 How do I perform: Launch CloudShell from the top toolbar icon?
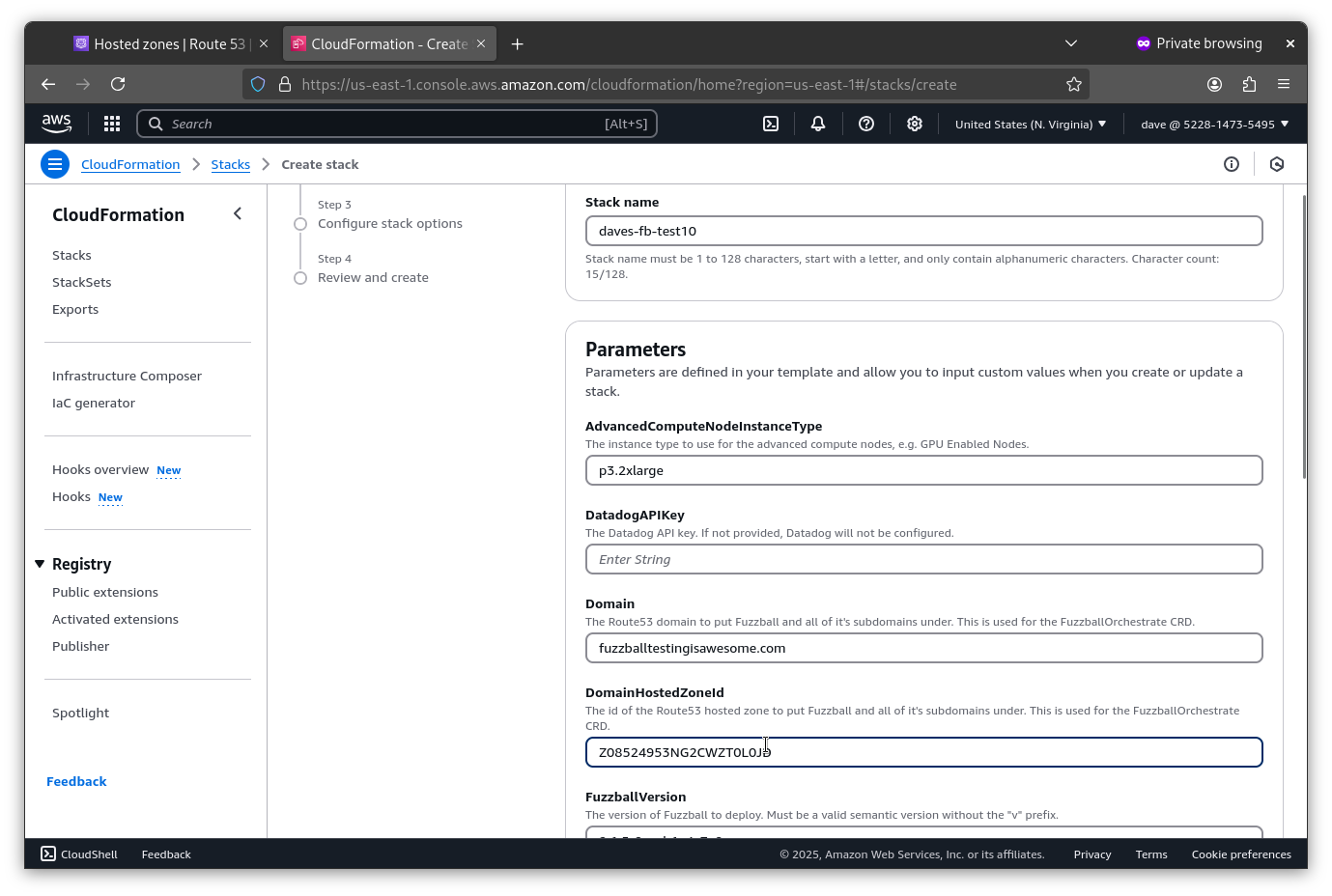click(x=771, y=124)
